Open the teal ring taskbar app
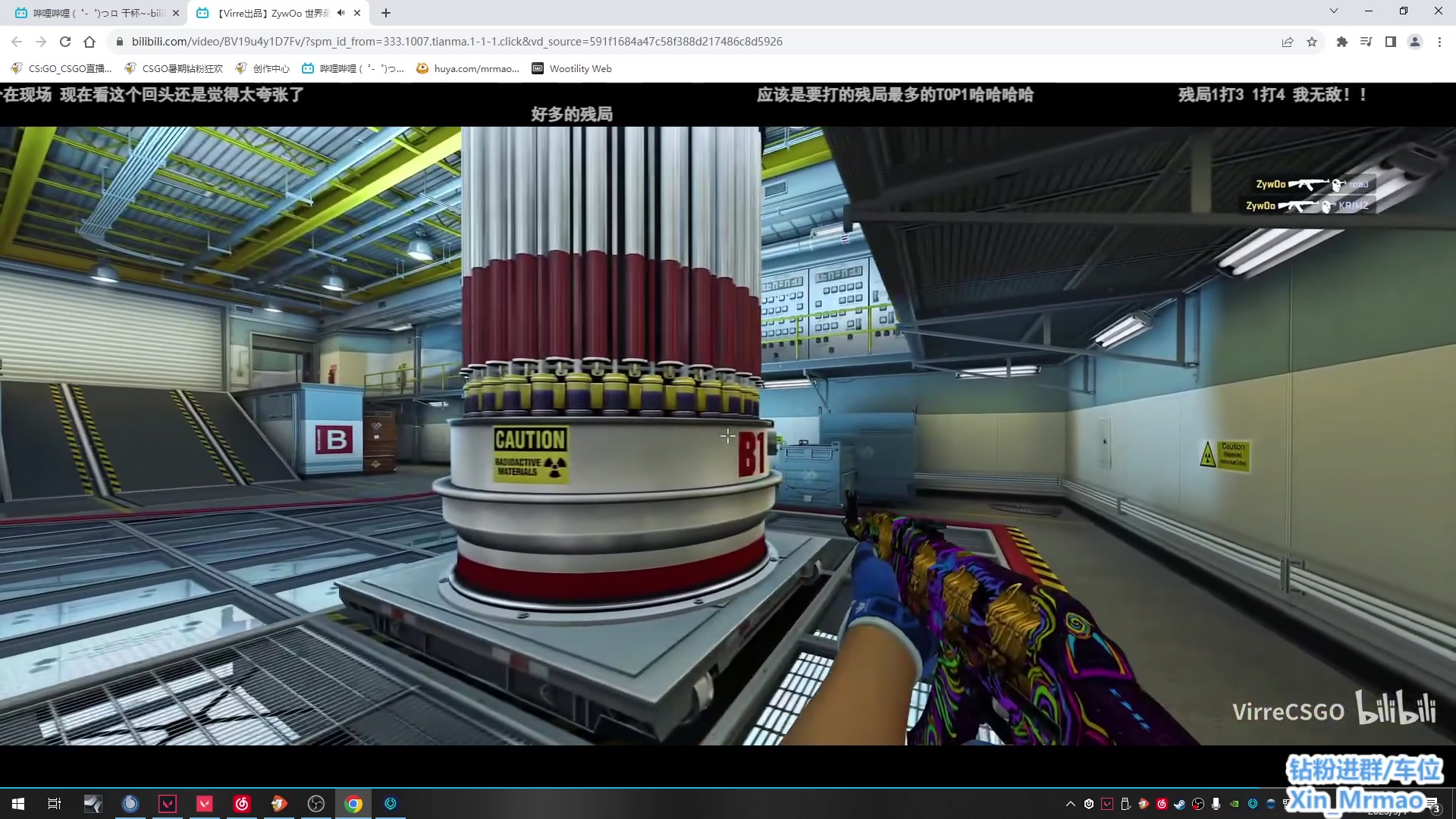The width and height of the screenshot is (1456, 819). (391, 804)
